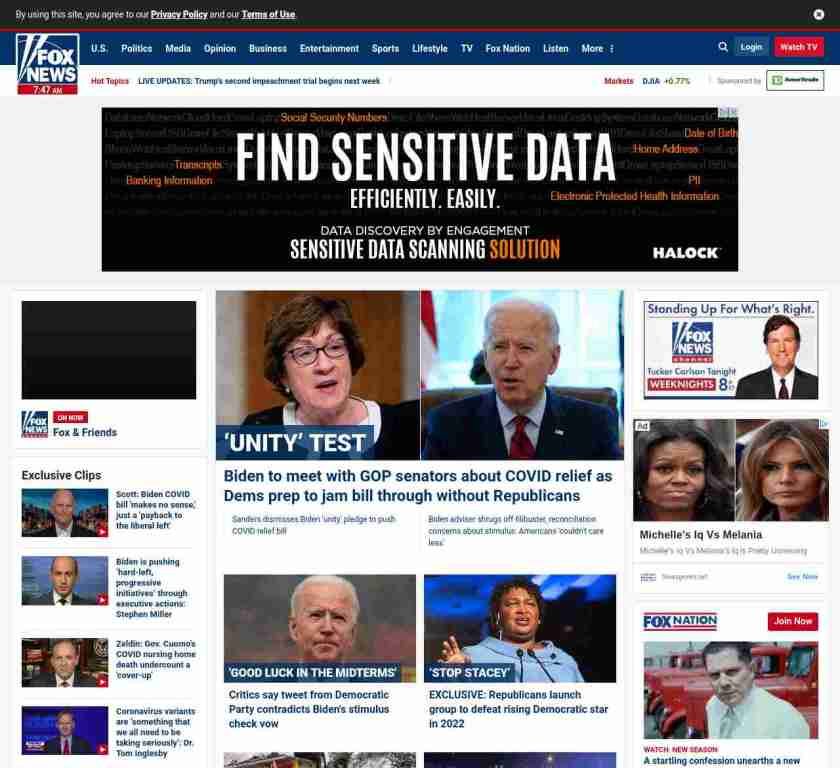The image size is (840, 768).
Task: Open the Politics menu item
Action: [x=137, y=49]
